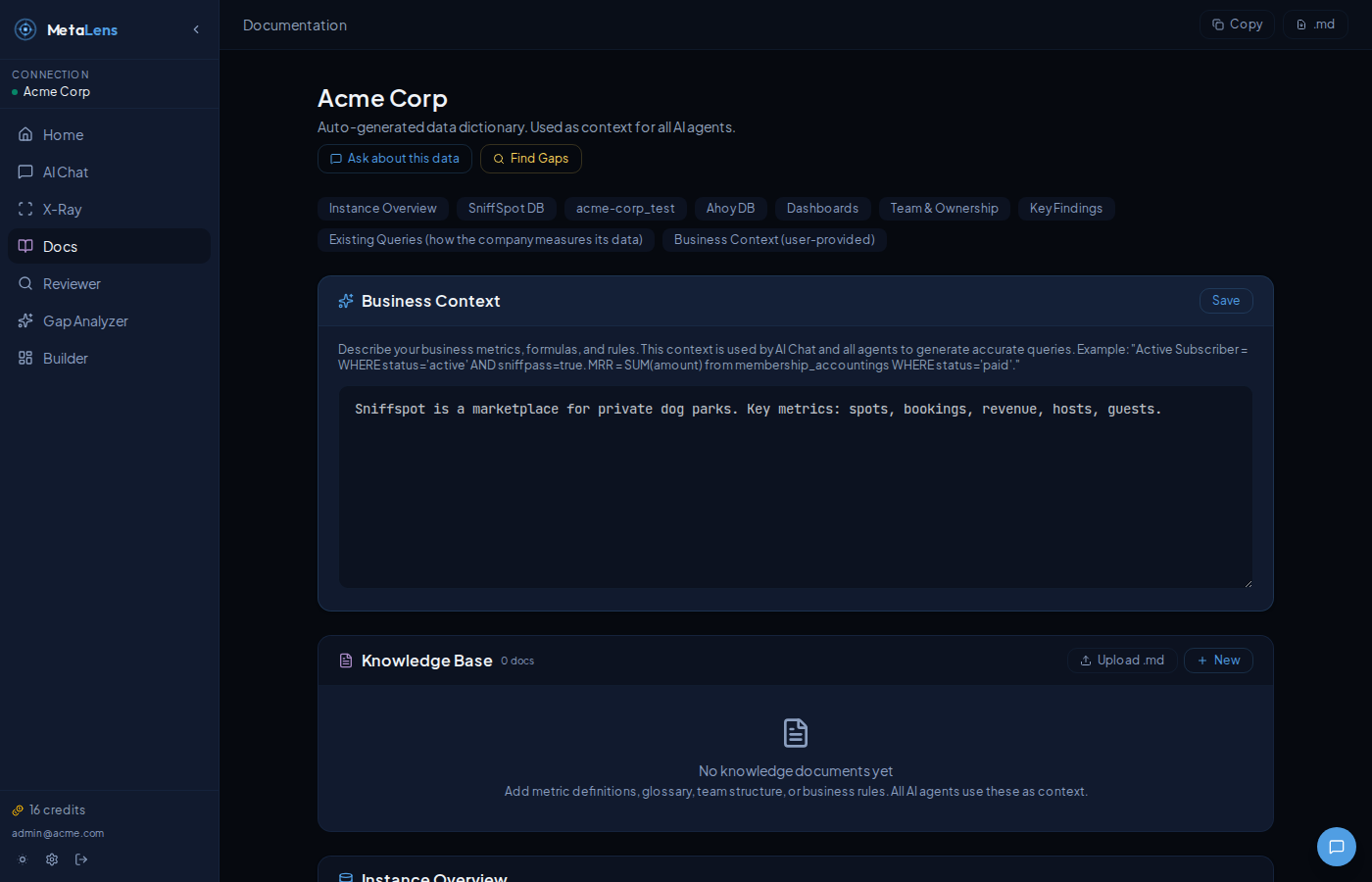Click the MetaLens logo icon
This screenshot has width=1372, height=882.
click(x=25, y=28)
